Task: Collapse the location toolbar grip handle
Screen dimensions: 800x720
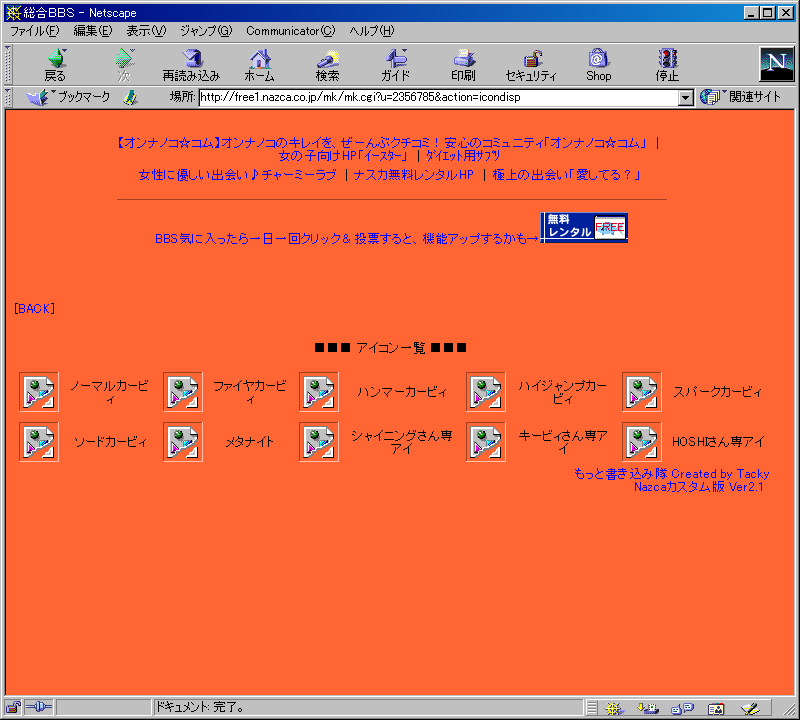Action: [x=8, y=97]
